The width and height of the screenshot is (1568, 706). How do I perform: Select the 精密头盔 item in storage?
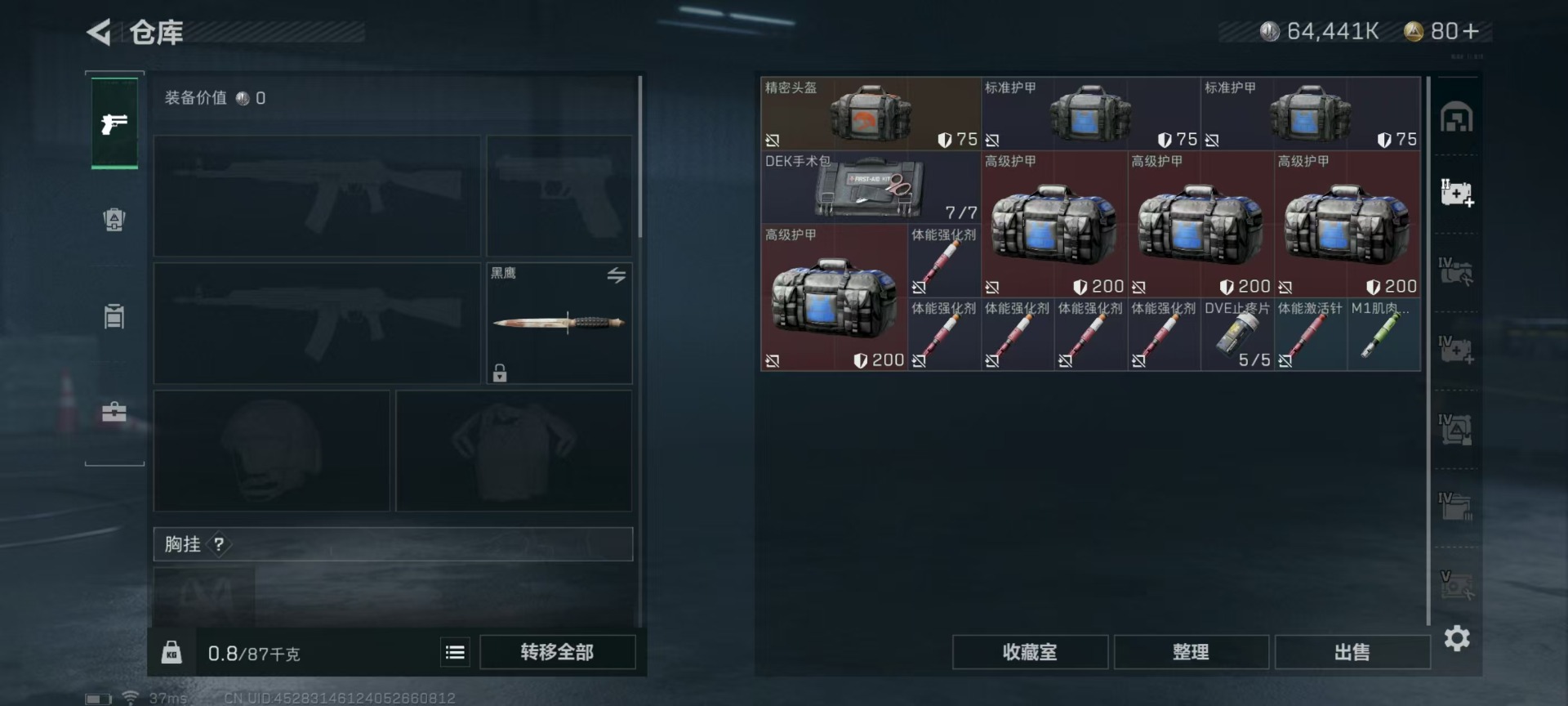coord(871,114)
